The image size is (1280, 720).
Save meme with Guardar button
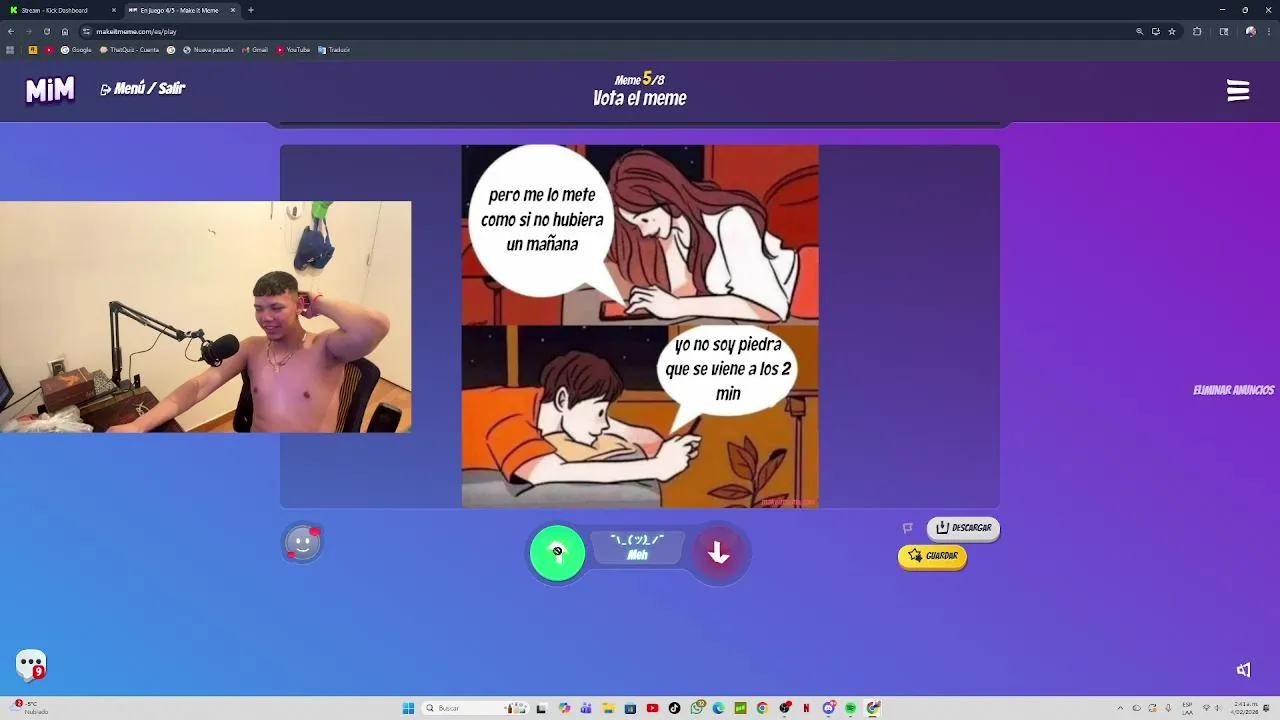(x=932, y=556)
